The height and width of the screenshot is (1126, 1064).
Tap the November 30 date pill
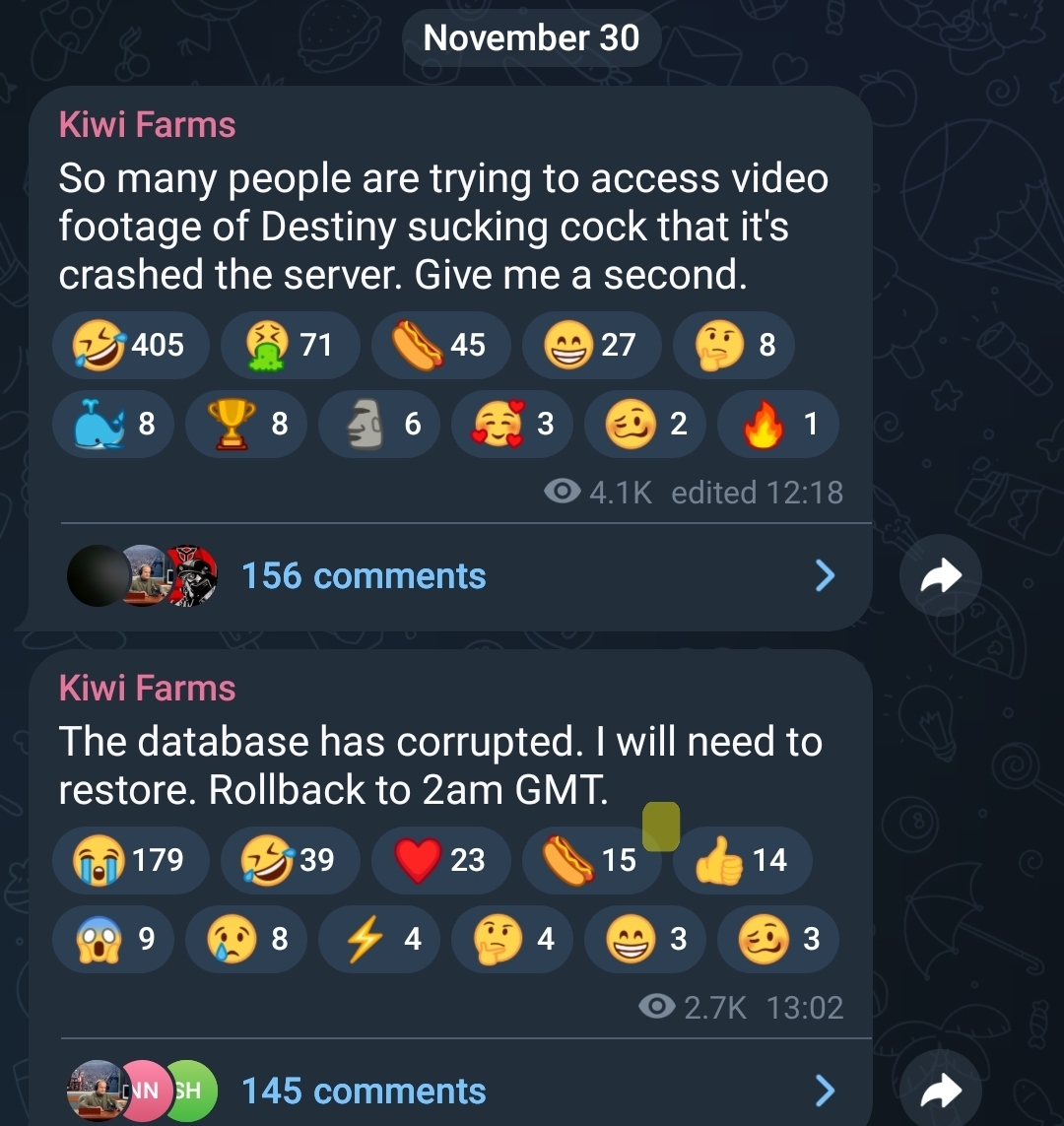(x=531, y=37)
